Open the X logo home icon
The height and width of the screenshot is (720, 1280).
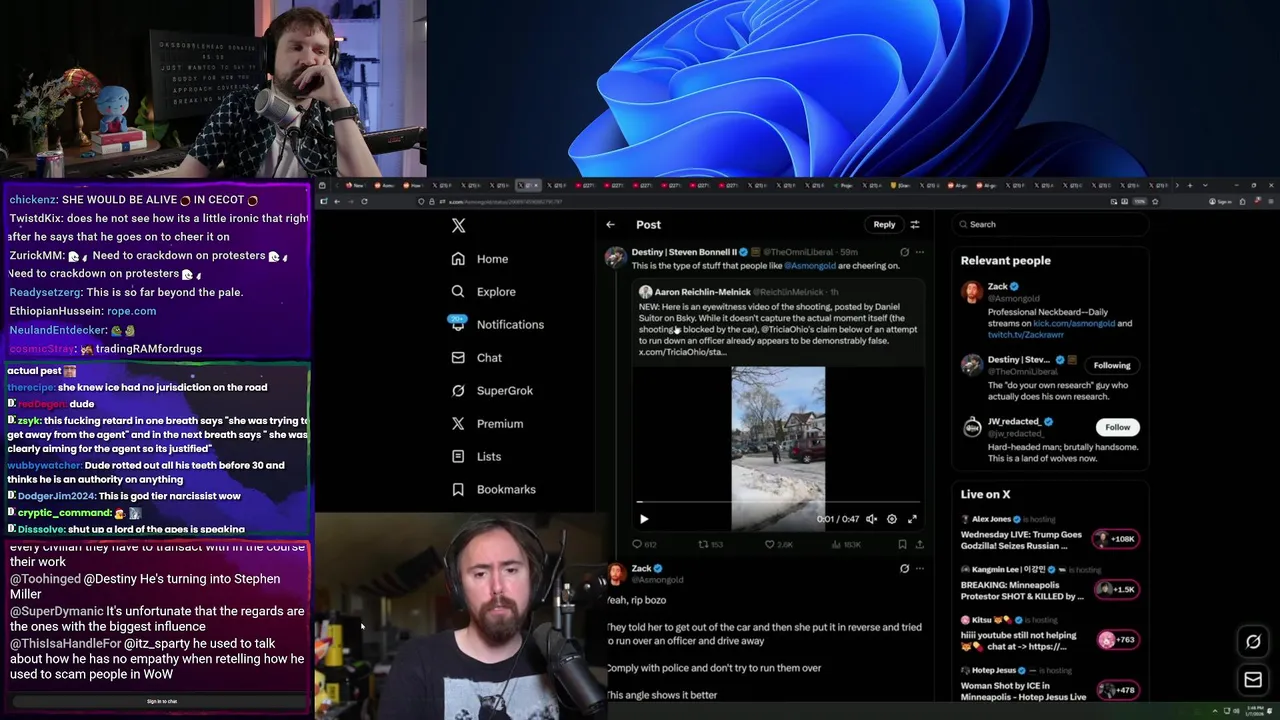click(x=458, y=226)
